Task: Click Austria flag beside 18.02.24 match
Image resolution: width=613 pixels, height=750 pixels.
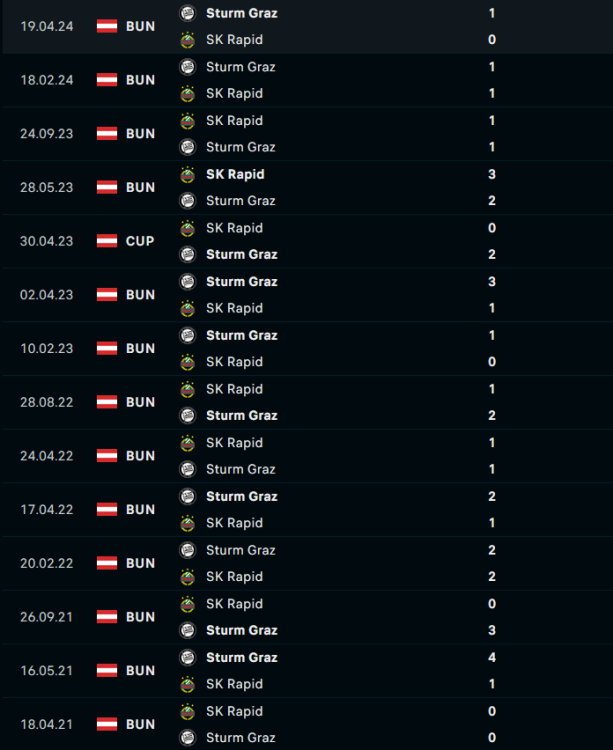Action: 107,80
